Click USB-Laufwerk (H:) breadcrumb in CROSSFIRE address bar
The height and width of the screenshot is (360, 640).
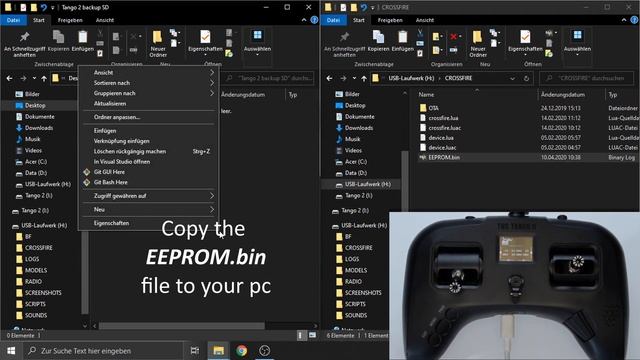tap(411, 78)
